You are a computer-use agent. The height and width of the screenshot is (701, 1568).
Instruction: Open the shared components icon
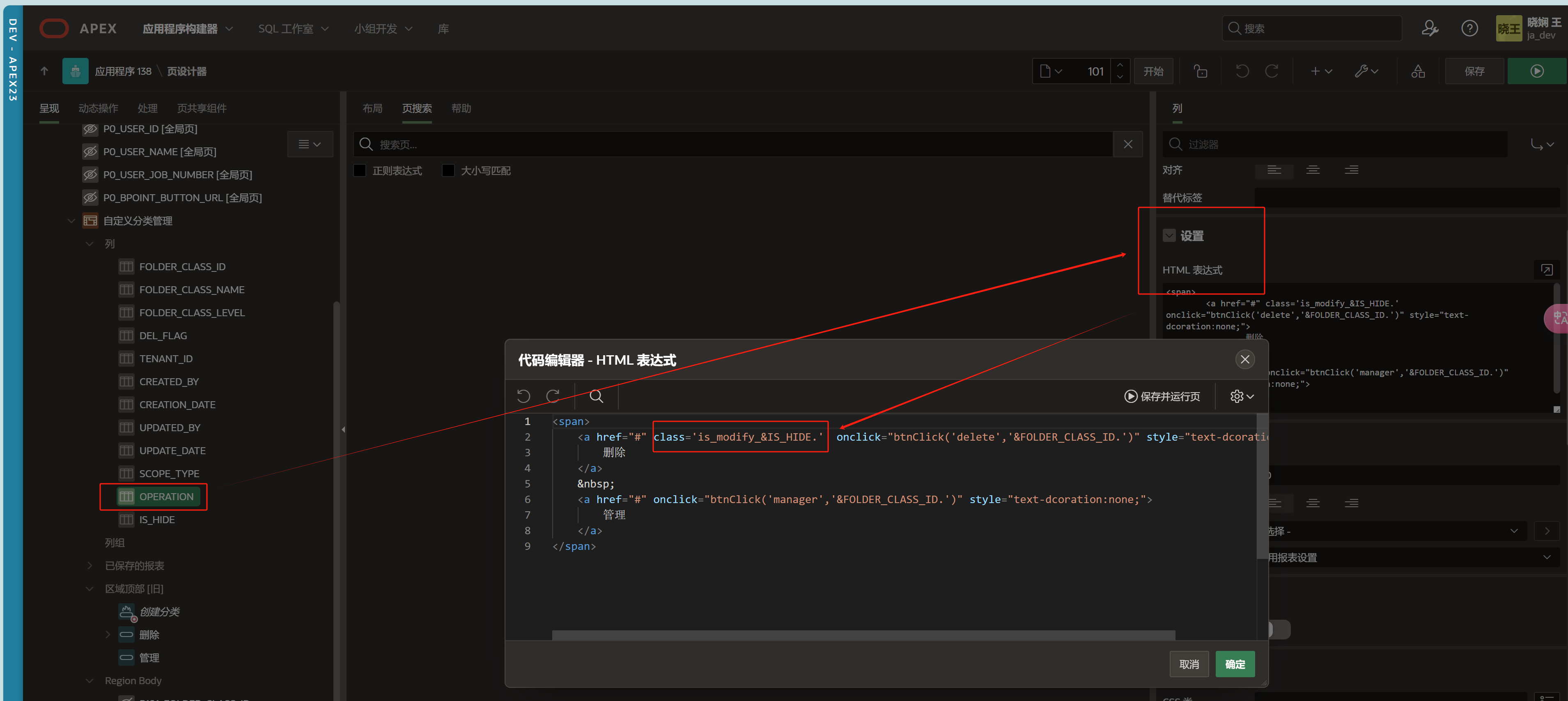[x=1418, y=71]
